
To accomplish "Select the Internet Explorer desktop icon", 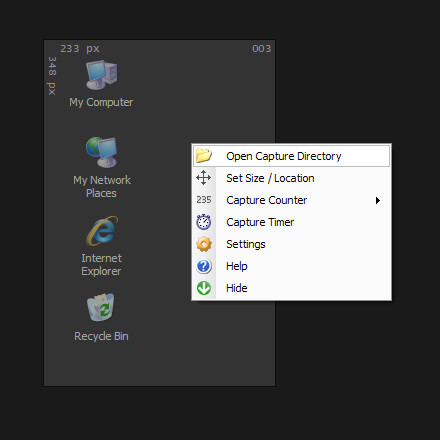I will 102,230.
